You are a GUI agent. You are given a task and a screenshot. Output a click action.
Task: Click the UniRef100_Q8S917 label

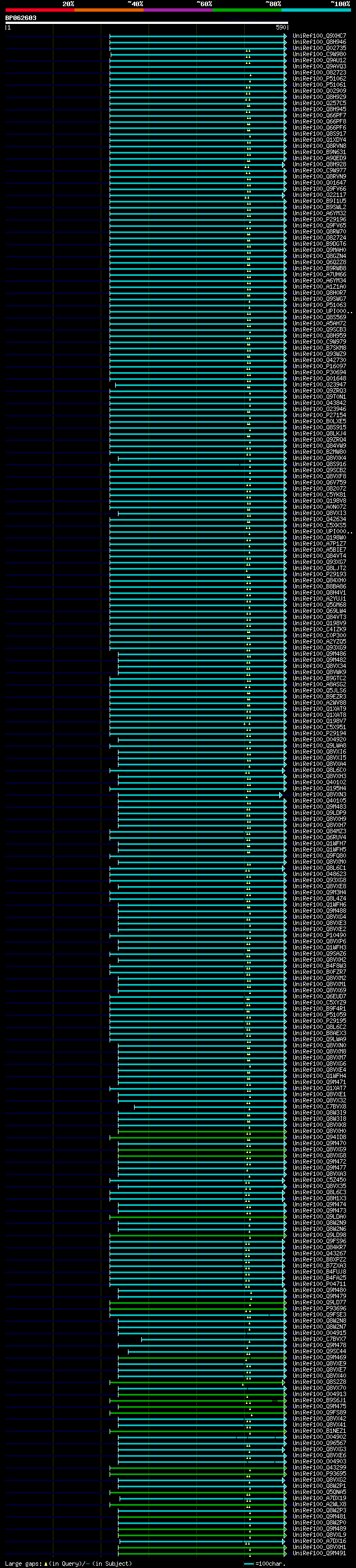click(319, 134)
